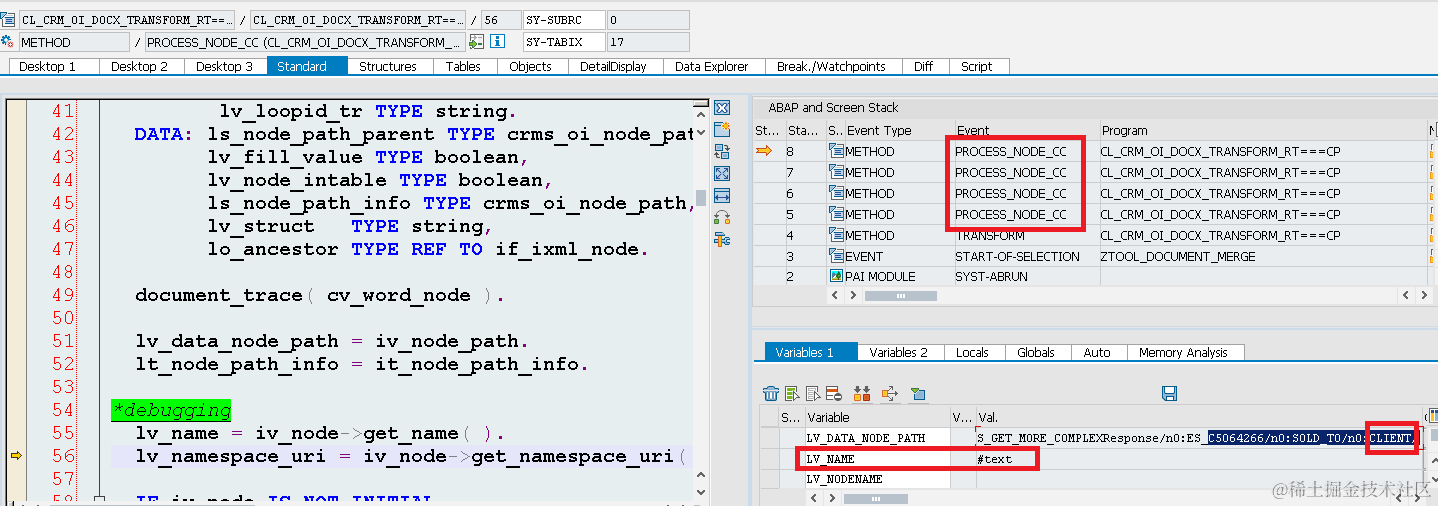This screenshot has width=1438, height=506.
Task: Open the Services of the Tool icon
Action: 722,239
